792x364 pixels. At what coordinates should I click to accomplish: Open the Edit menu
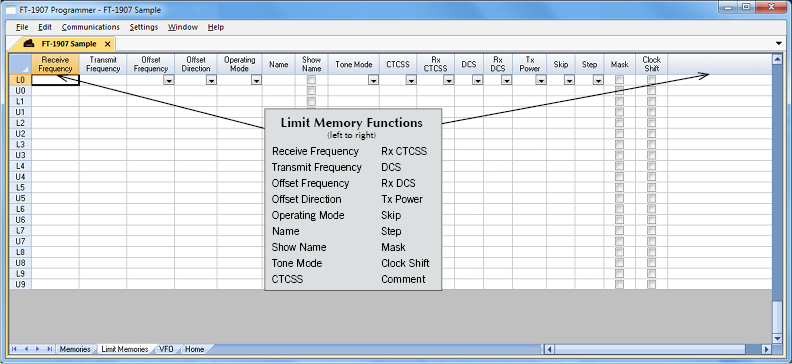(x=45, y=27)
